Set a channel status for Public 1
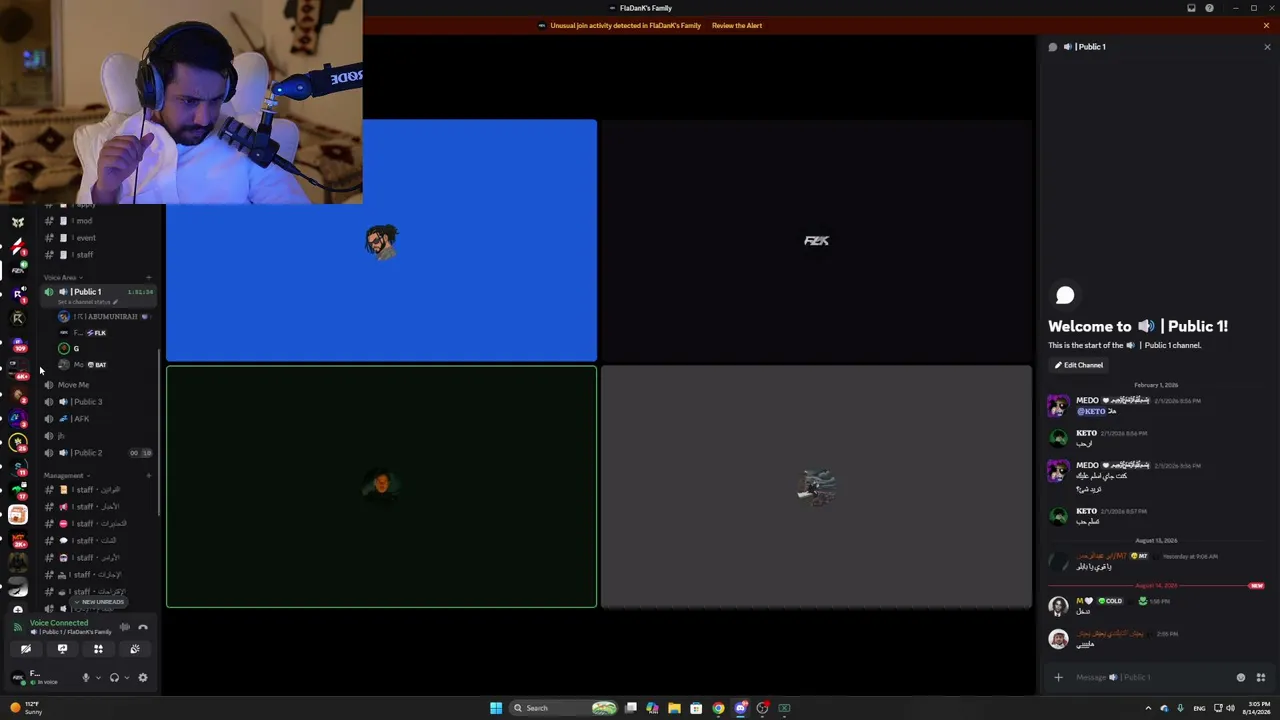 pos(88,302)
